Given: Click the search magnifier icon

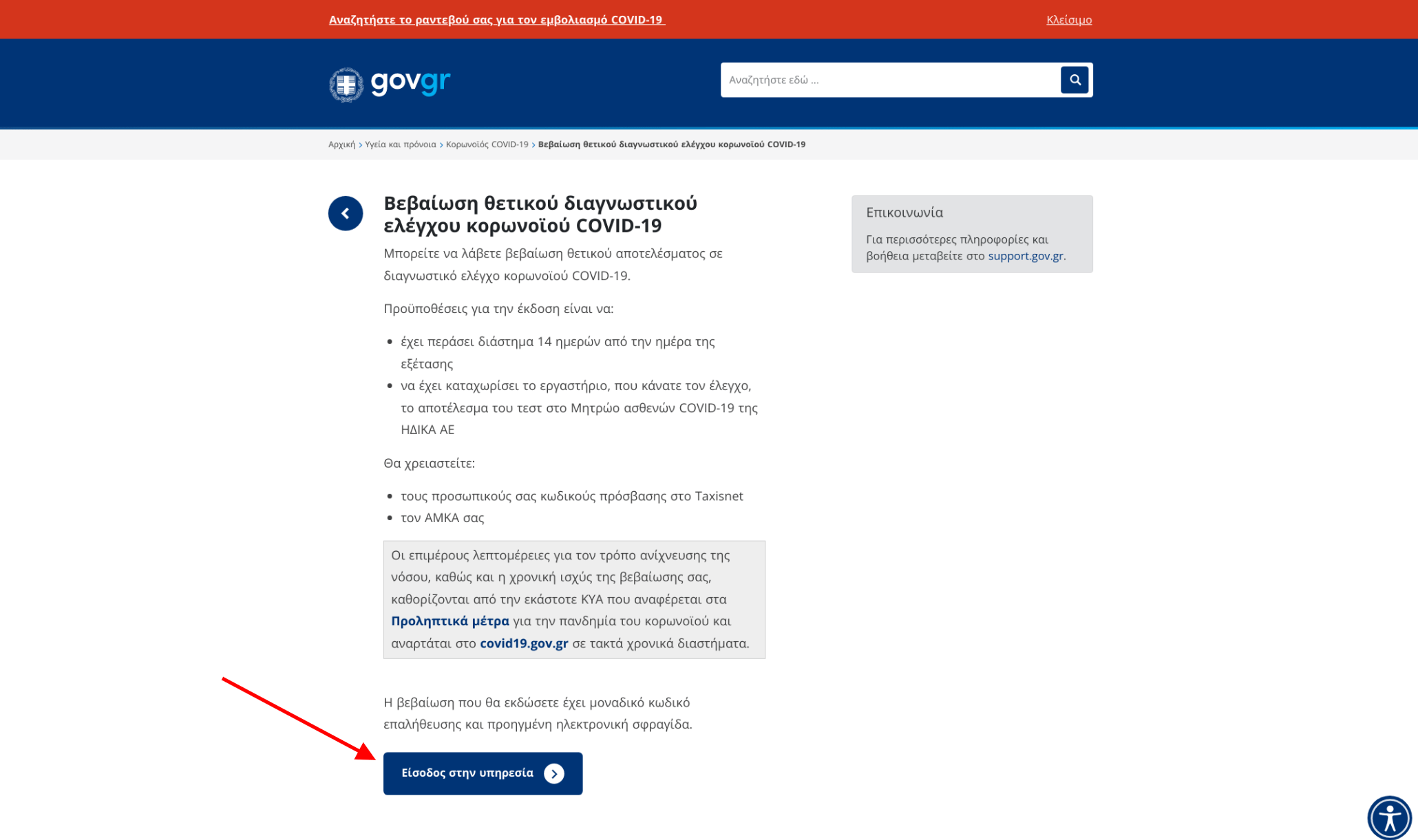Looking at the screenshot, I should point(1074,80).
